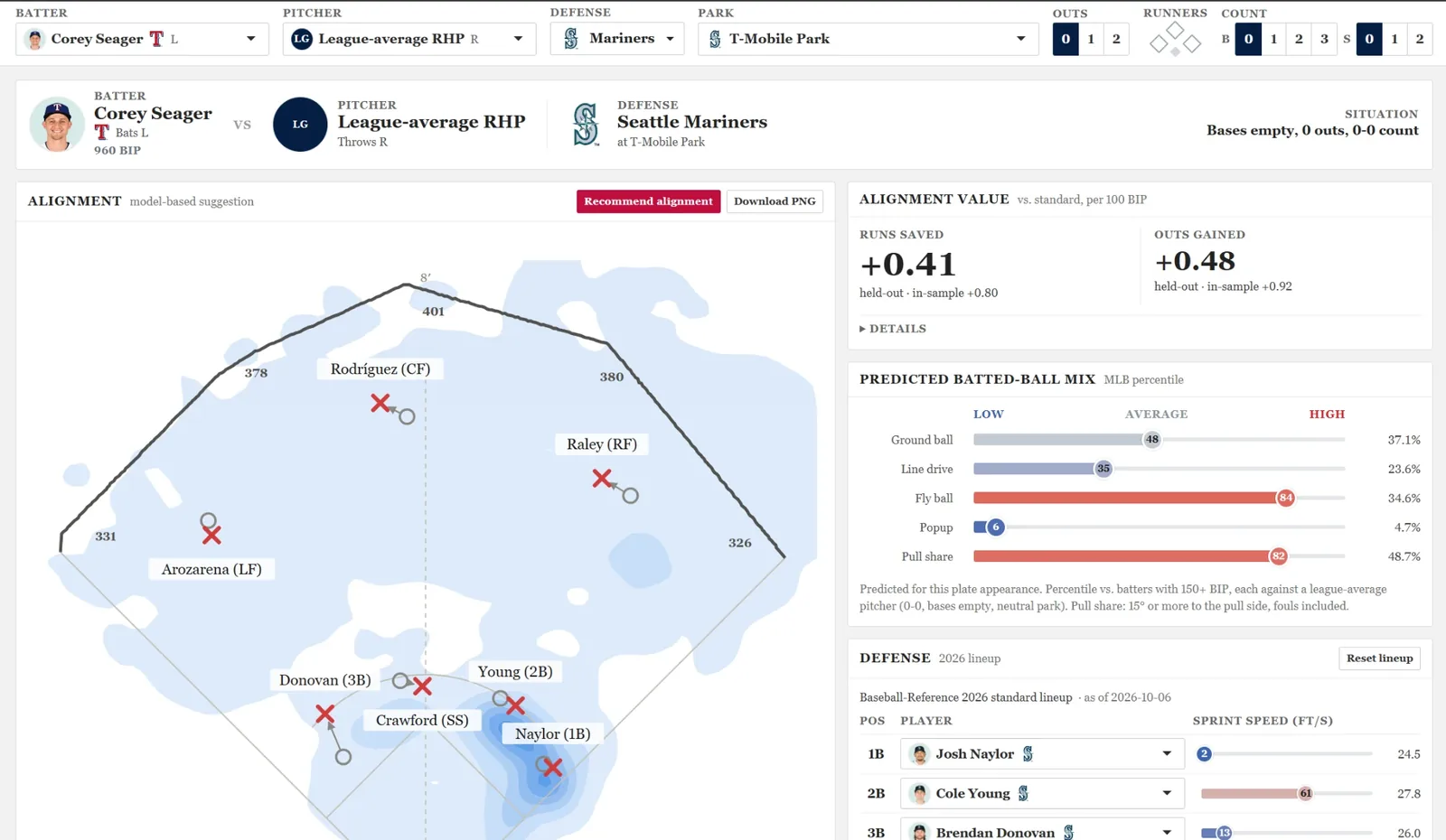Open the 1B player dropdown Josh Naylor
The height and width of the screenshot is (840, 1446).
[x=1042, y=753]
